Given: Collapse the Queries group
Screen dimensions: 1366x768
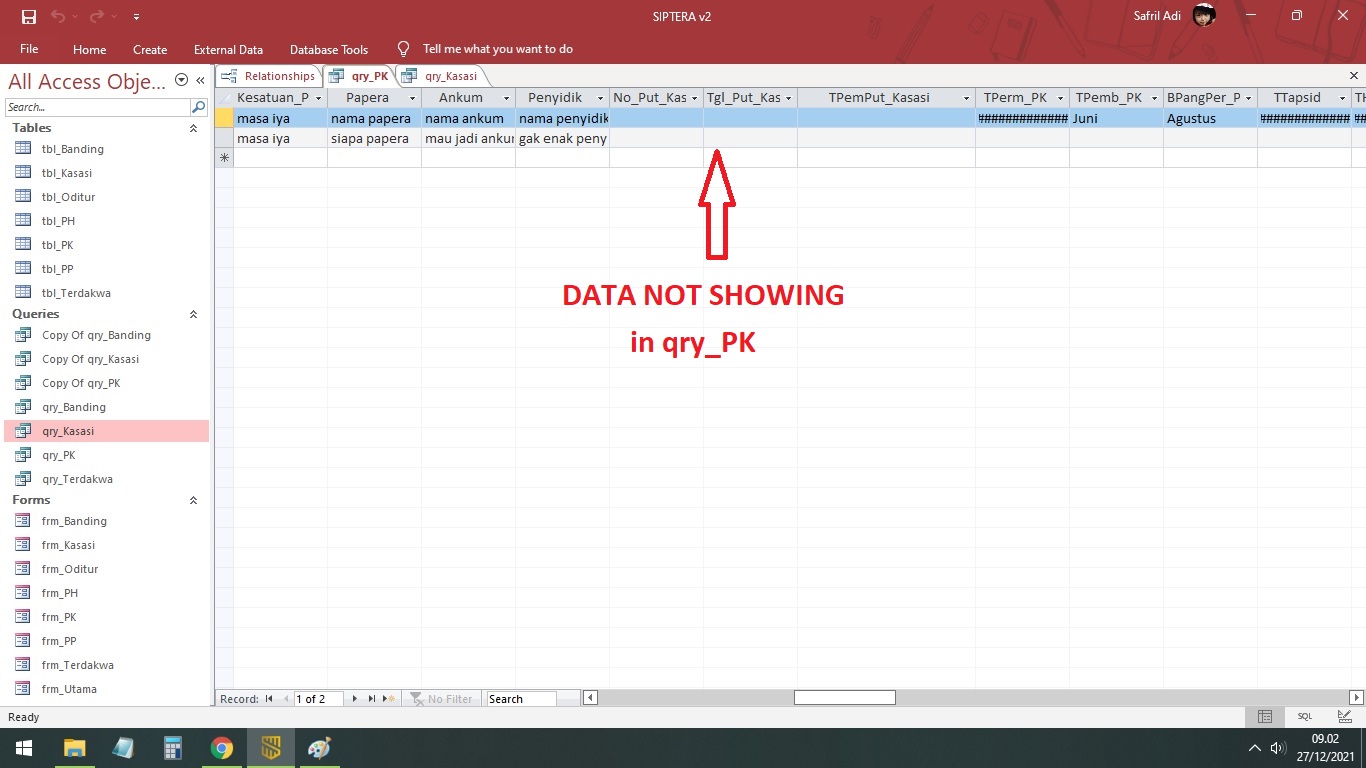Looking at the screenshot, I should point(193,314).
